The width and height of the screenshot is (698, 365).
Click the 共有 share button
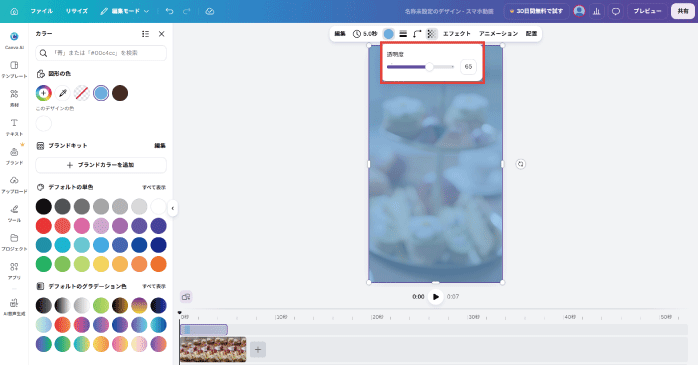[x=683, y=11]
